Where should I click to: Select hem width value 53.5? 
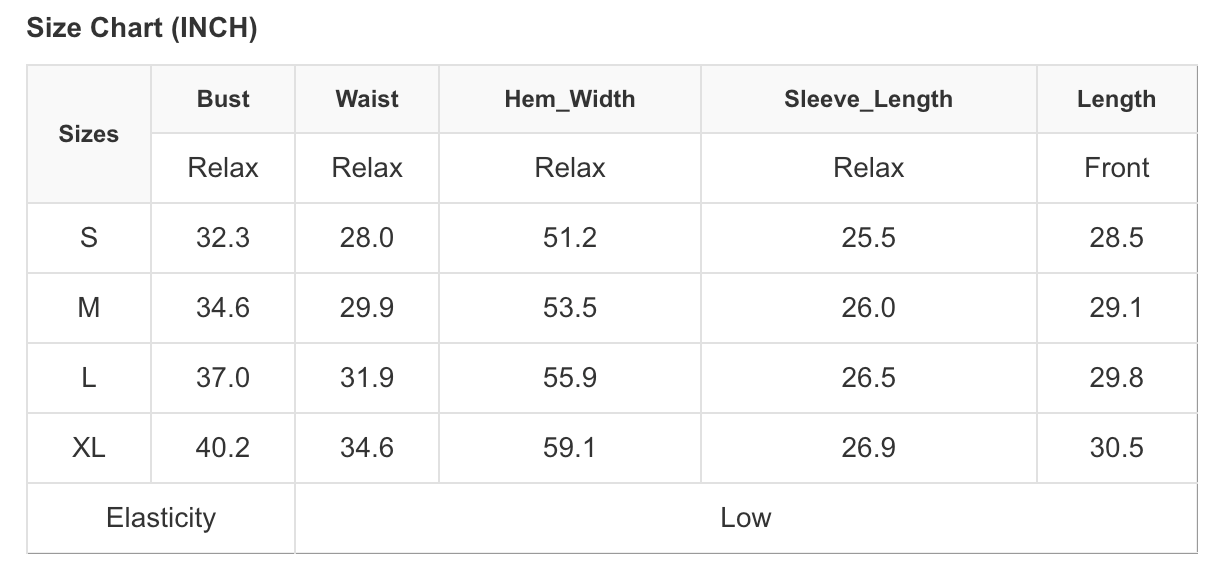[569, 308]
